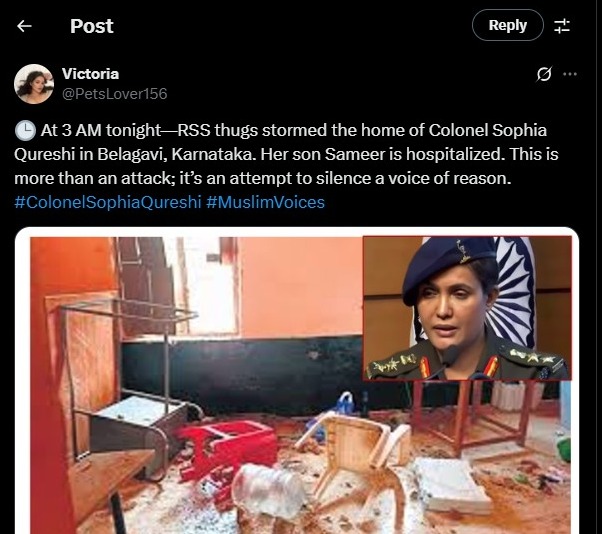The image size is (602, 534).
Task: Open the #MuslimVoices hashtag
Action: coord(265,202)
